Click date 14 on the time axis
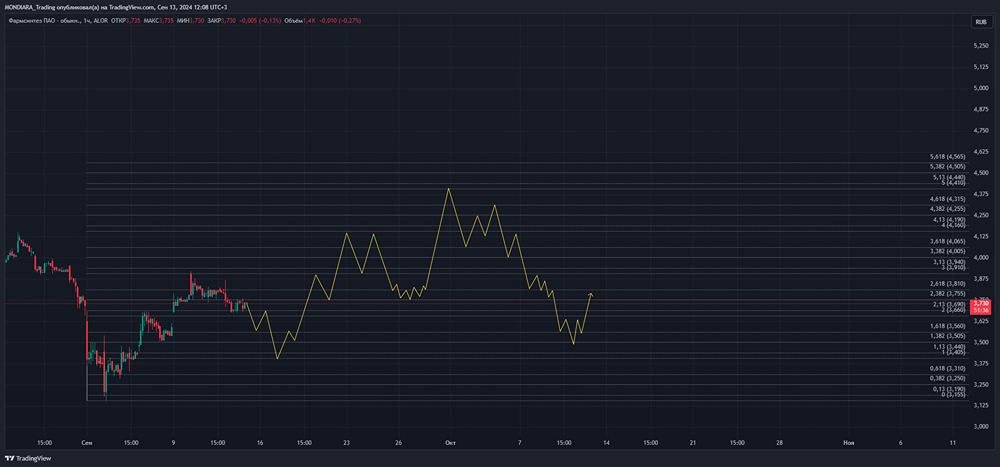The image size is (1000, 467). click(x=606, y=442)
